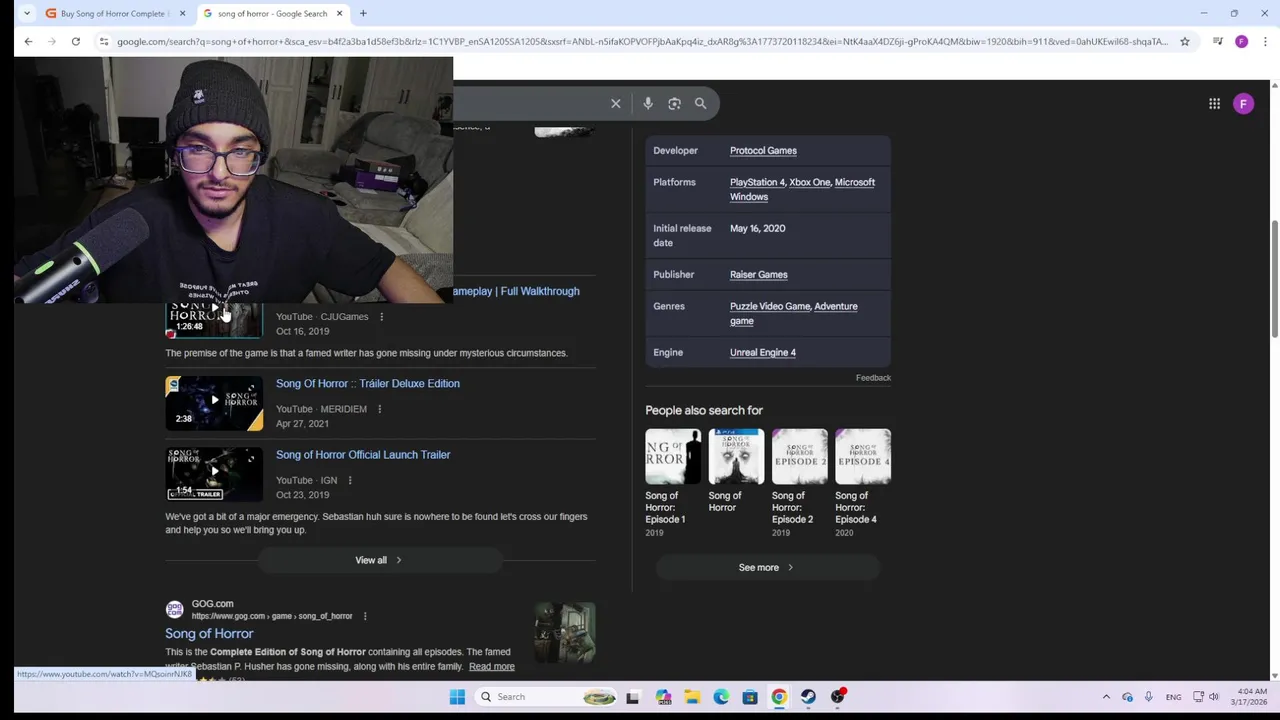Open Unreal Engine 4 link
The width and height of the screenshot is (1280, 720).
coord(763,352)
